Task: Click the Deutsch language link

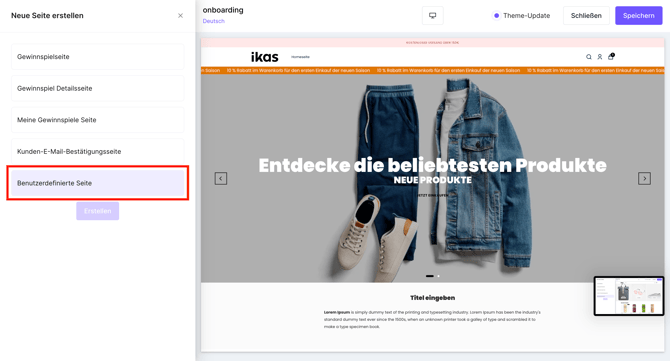Action: 213,21
